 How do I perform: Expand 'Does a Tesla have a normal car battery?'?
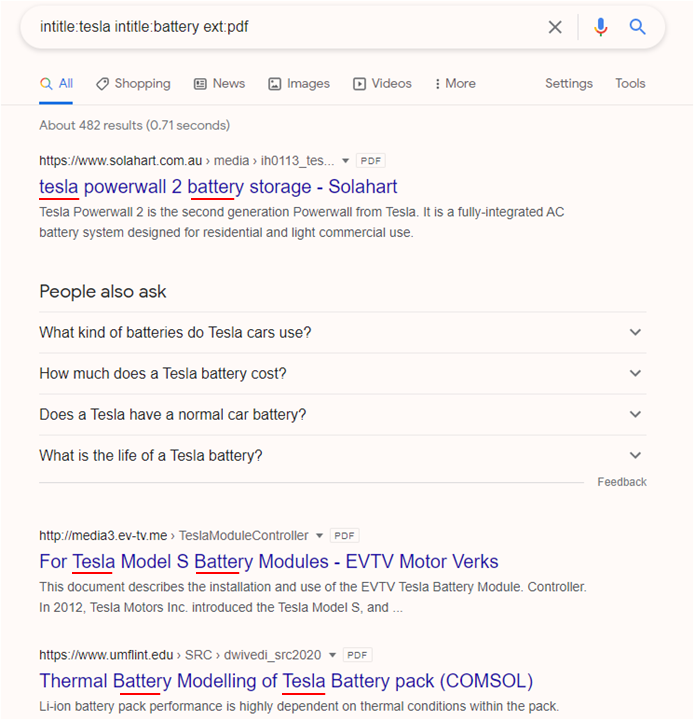point(343,414)
